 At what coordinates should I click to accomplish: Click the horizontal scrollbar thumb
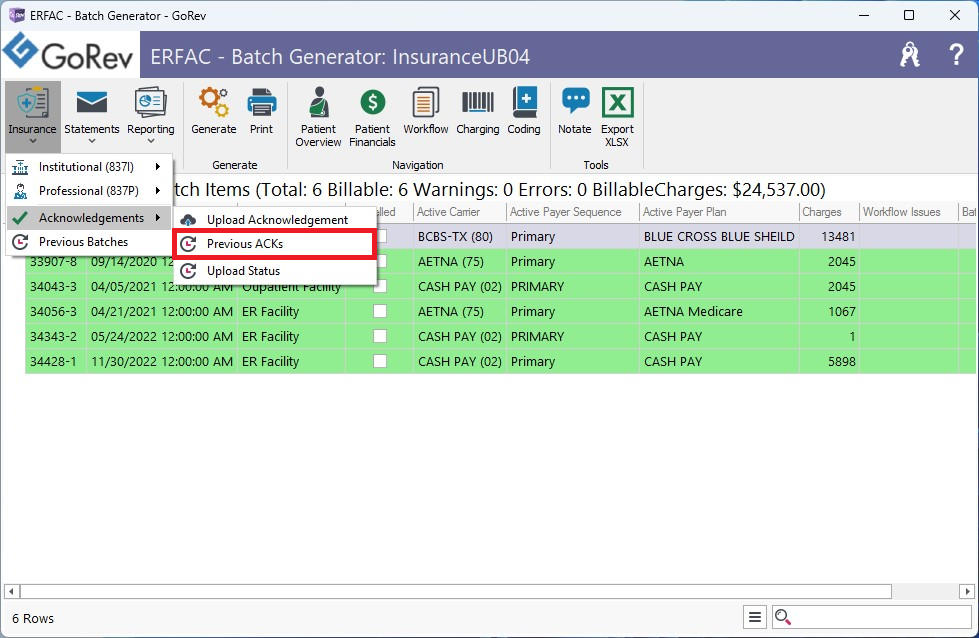pos(456,591)
